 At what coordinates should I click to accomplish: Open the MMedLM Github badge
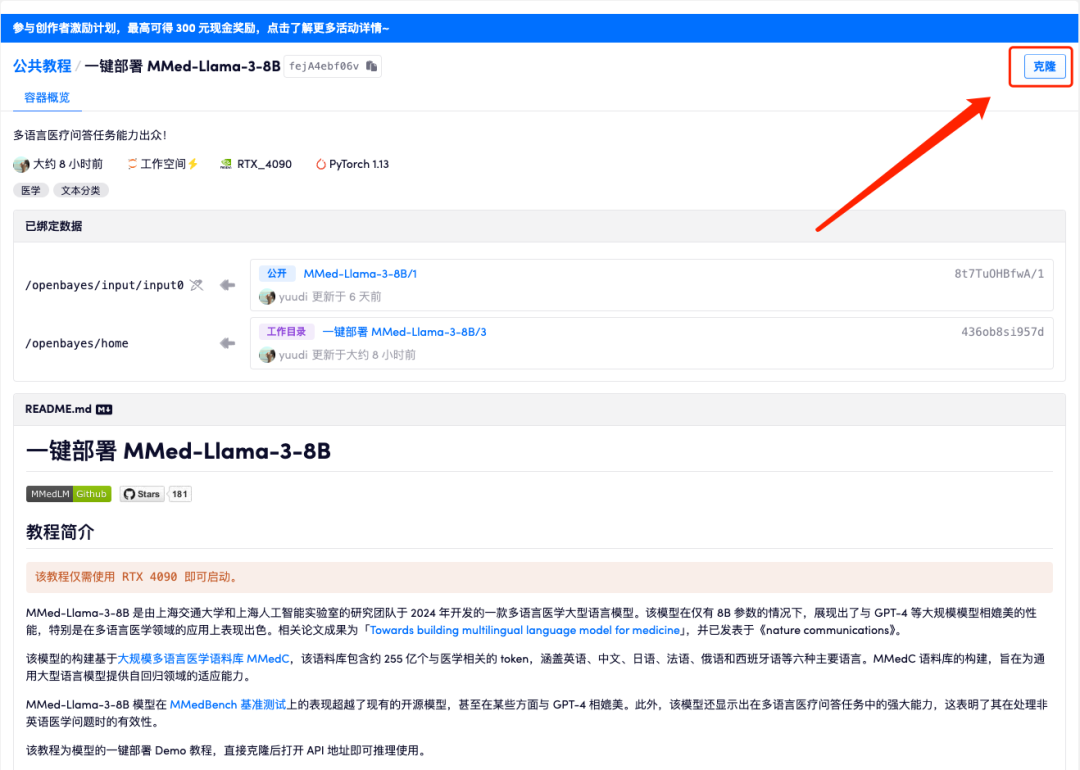coord(68,494)
